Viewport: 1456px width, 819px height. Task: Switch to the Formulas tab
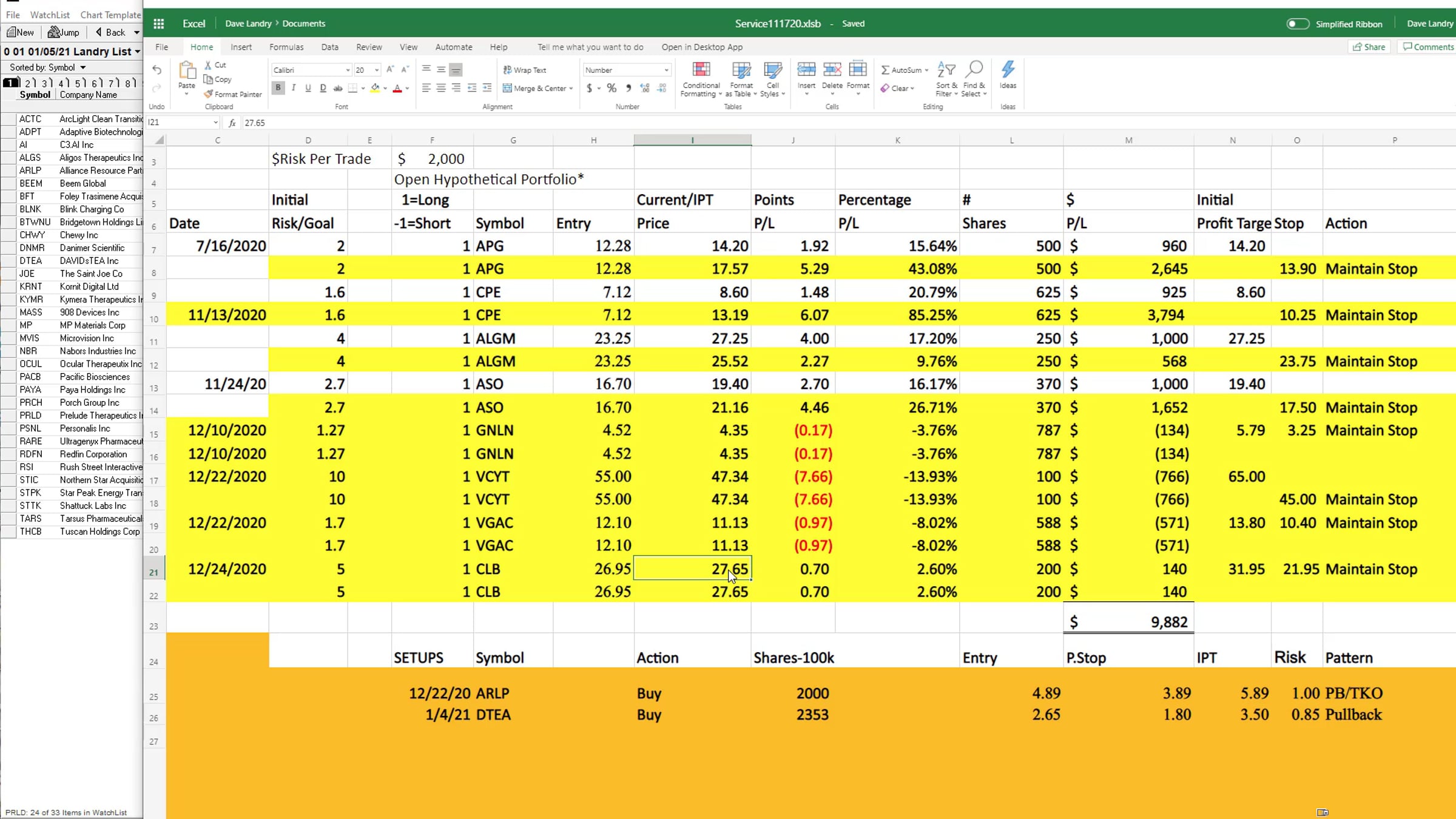[x=286, y=47]
